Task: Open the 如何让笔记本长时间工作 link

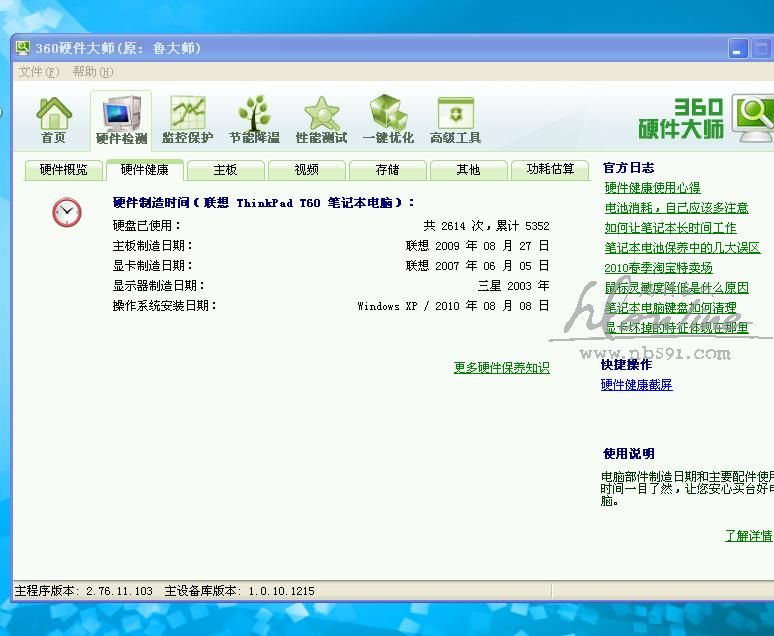Action: click(670, 228)
